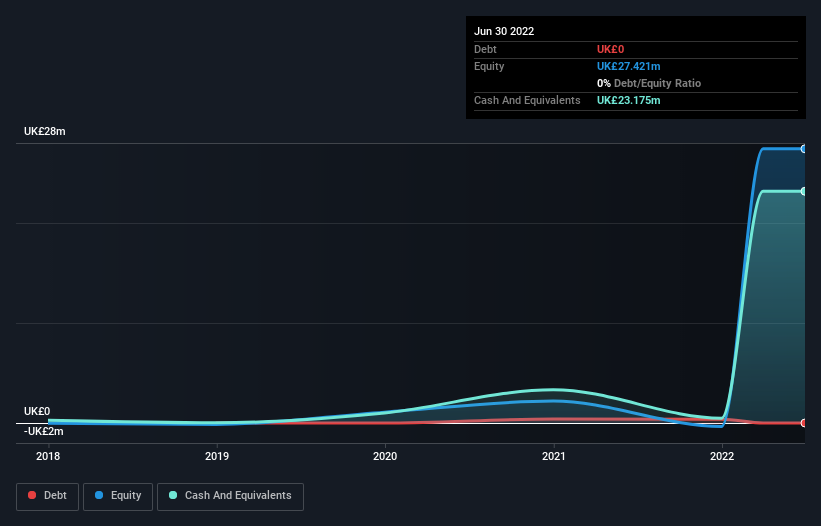The image size is (821, 526).
Task: Click the 2018 x-axis label
Action: [48, 456]
